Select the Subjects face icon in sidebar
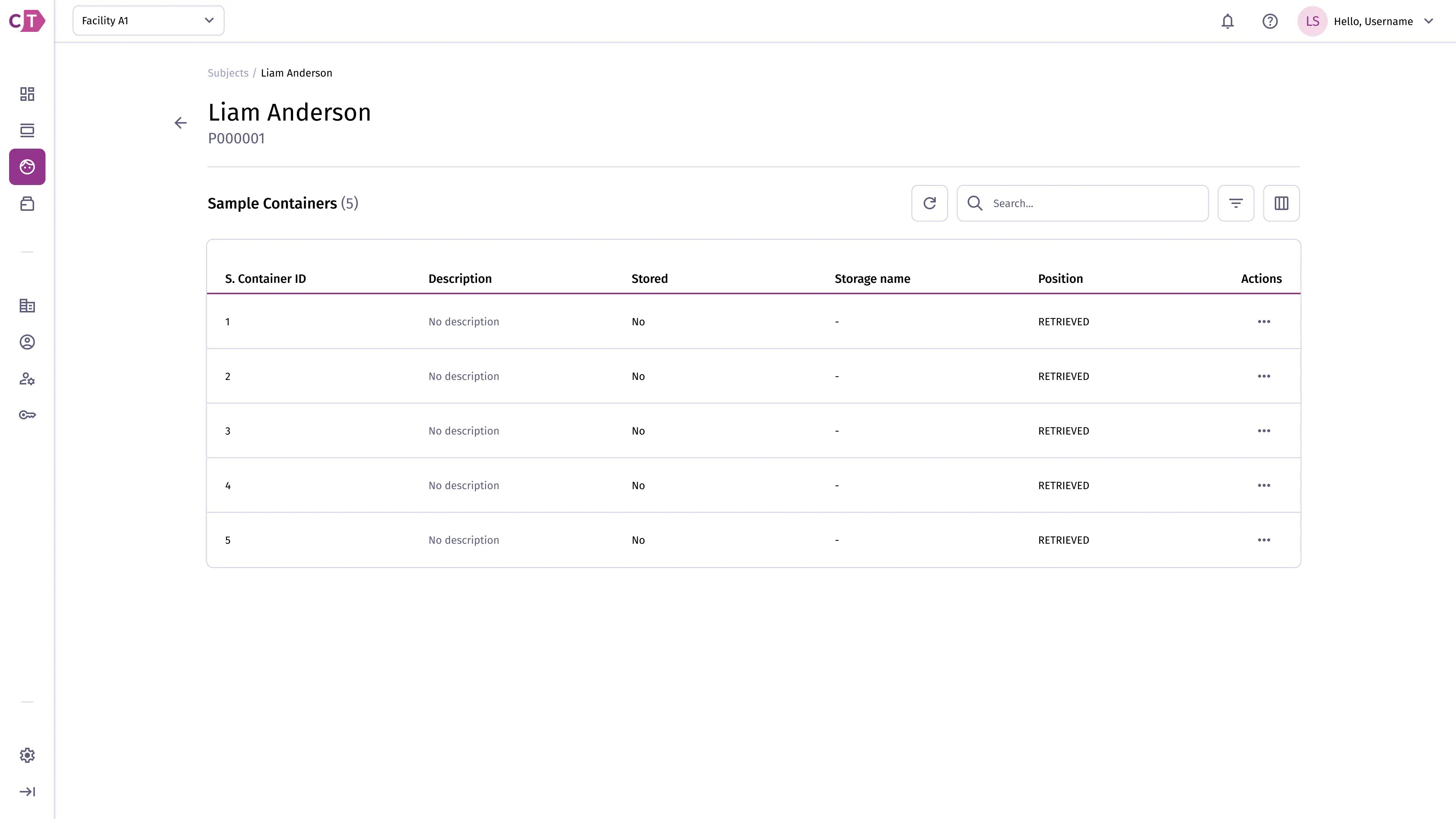Image resolution: width=1456 pixels, height=819 pixels. (27, 167)
